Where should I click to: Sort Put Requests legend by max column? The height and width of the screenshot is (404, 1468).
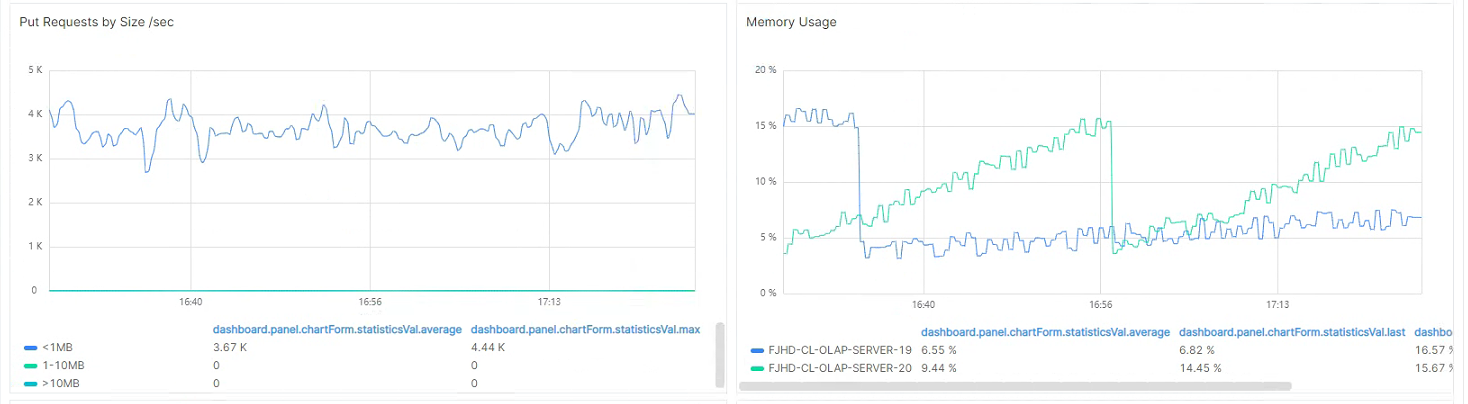[584, 329]
